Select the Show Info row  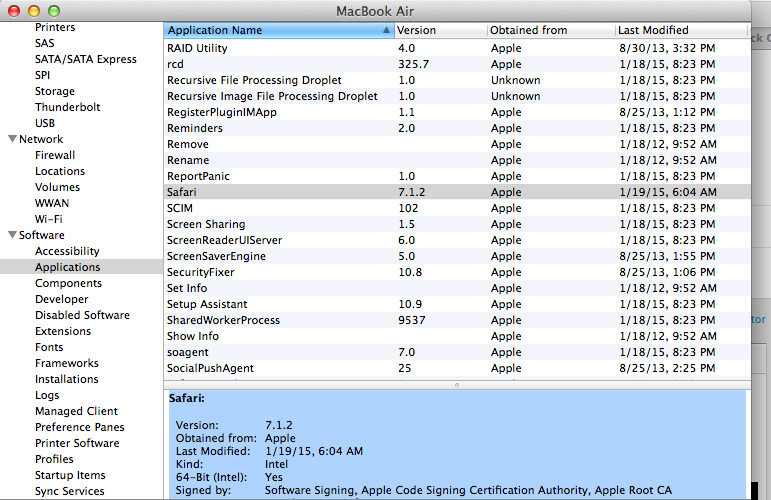[x=457, y=336]
